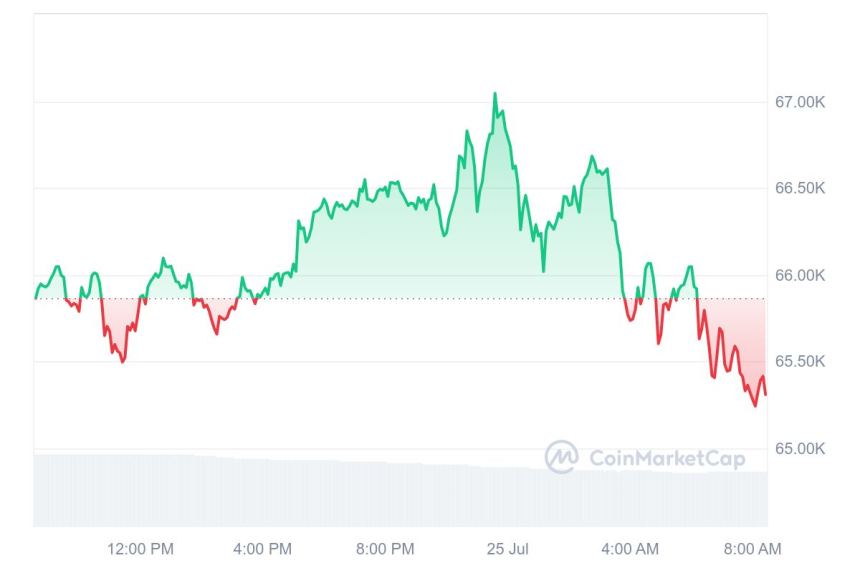Click the gray volume bars area
The height and width of the screenshot is (573, 860).
400,495
